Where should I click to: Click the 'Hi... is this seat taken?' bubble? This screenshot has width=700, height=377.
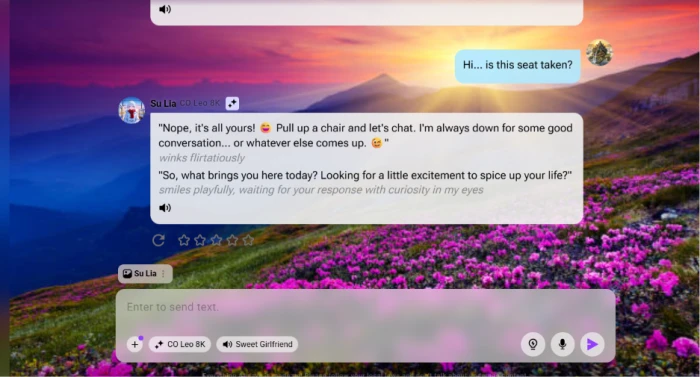pyautogui.click(x=517, y=66)
